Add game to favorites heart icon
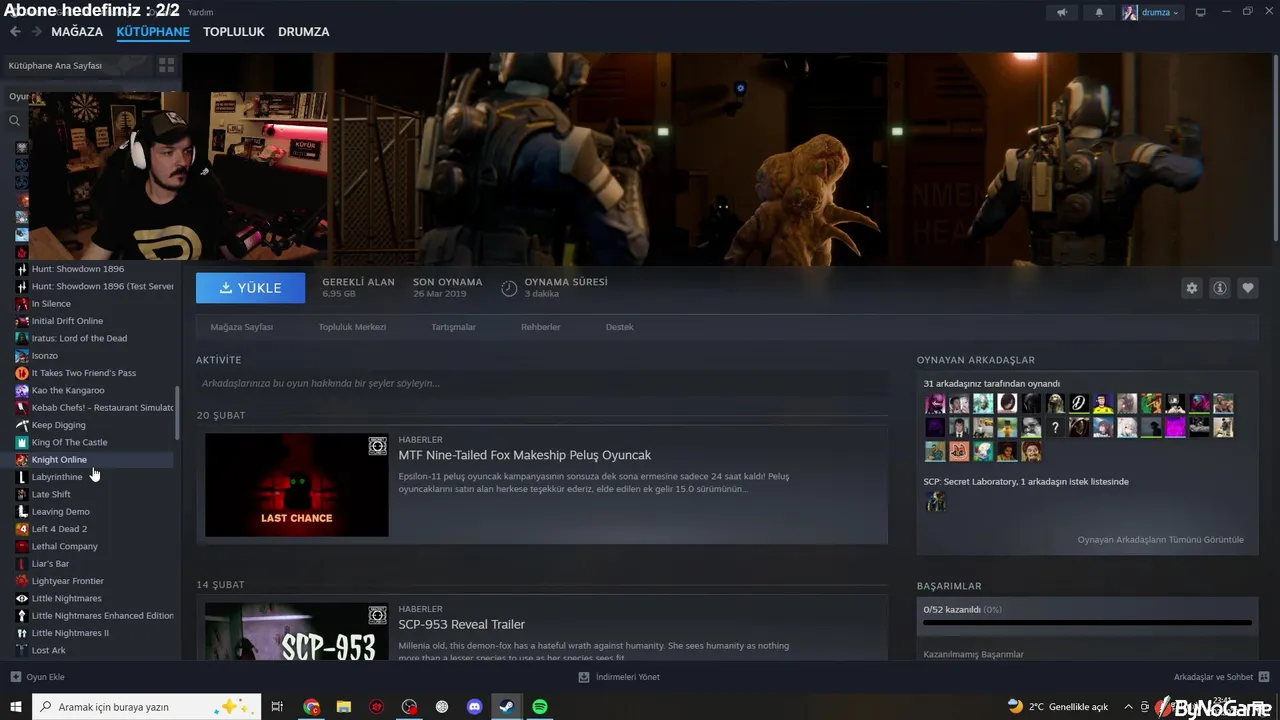This screenshot has height=720, width=1280. [1248, 288]
